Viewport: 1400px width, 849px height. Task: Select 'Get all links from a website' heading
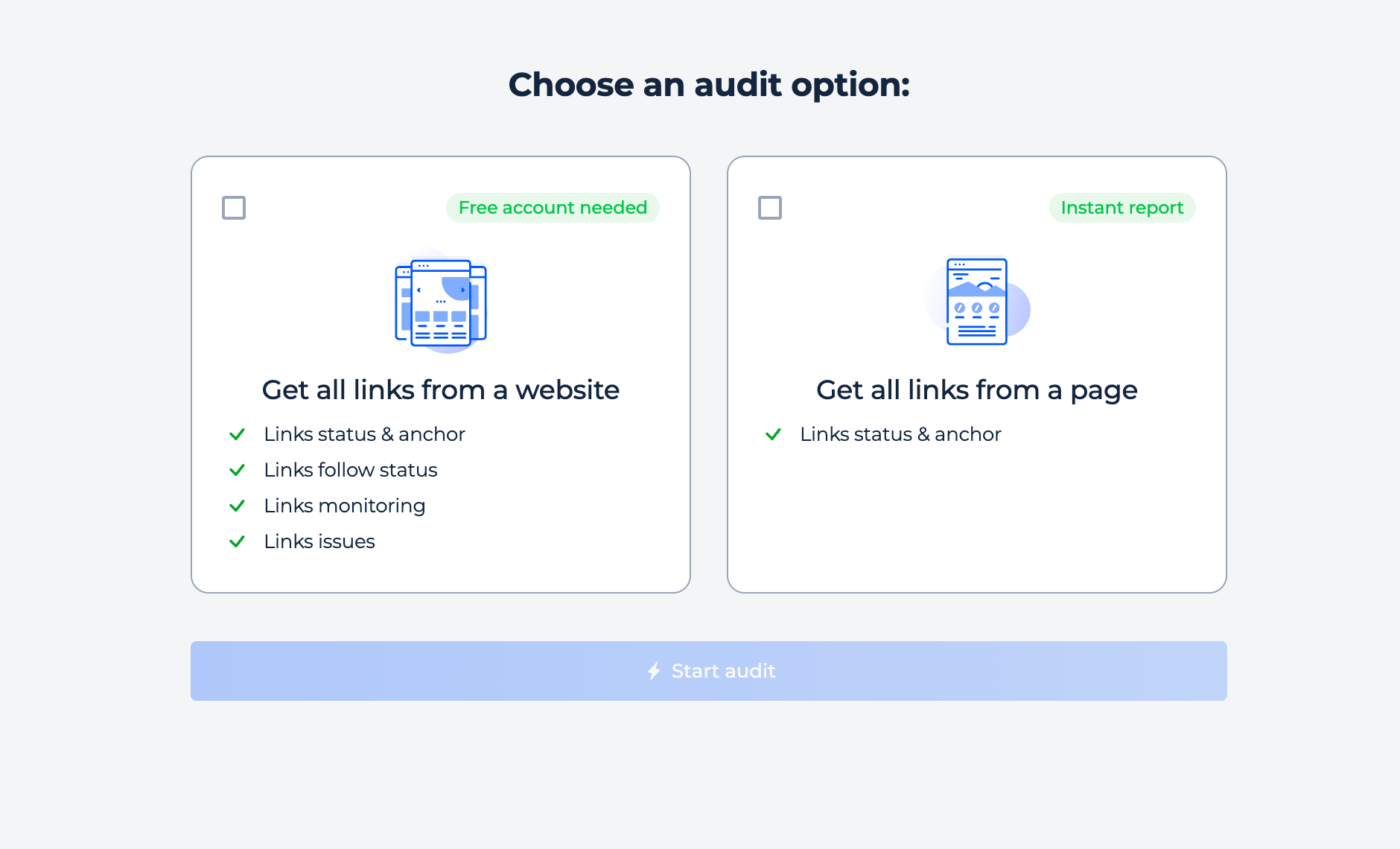click(441, 390)
